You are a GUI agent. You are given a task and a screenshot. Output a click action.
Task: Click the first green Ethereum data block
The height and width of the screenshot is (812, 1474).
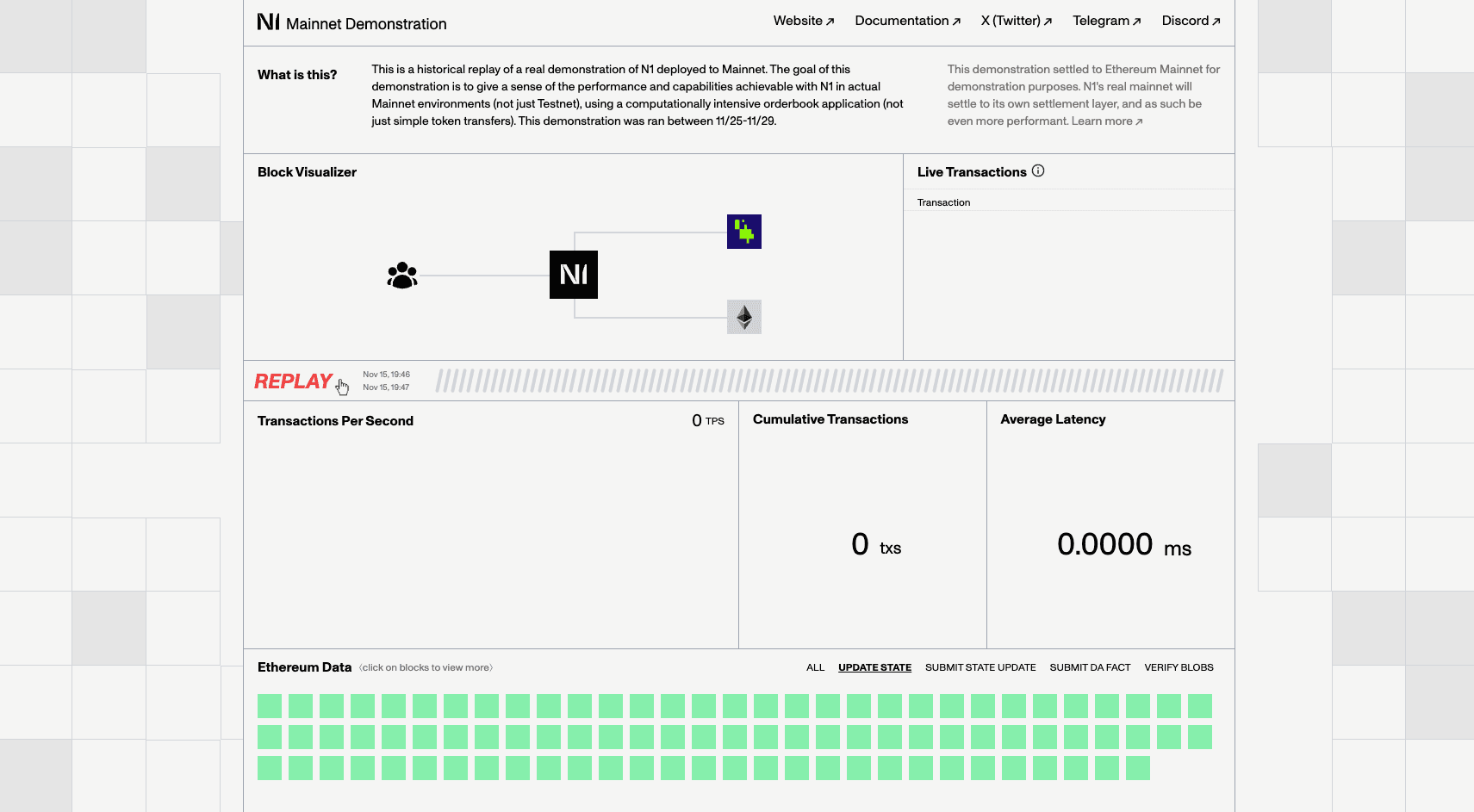point(270,706)
